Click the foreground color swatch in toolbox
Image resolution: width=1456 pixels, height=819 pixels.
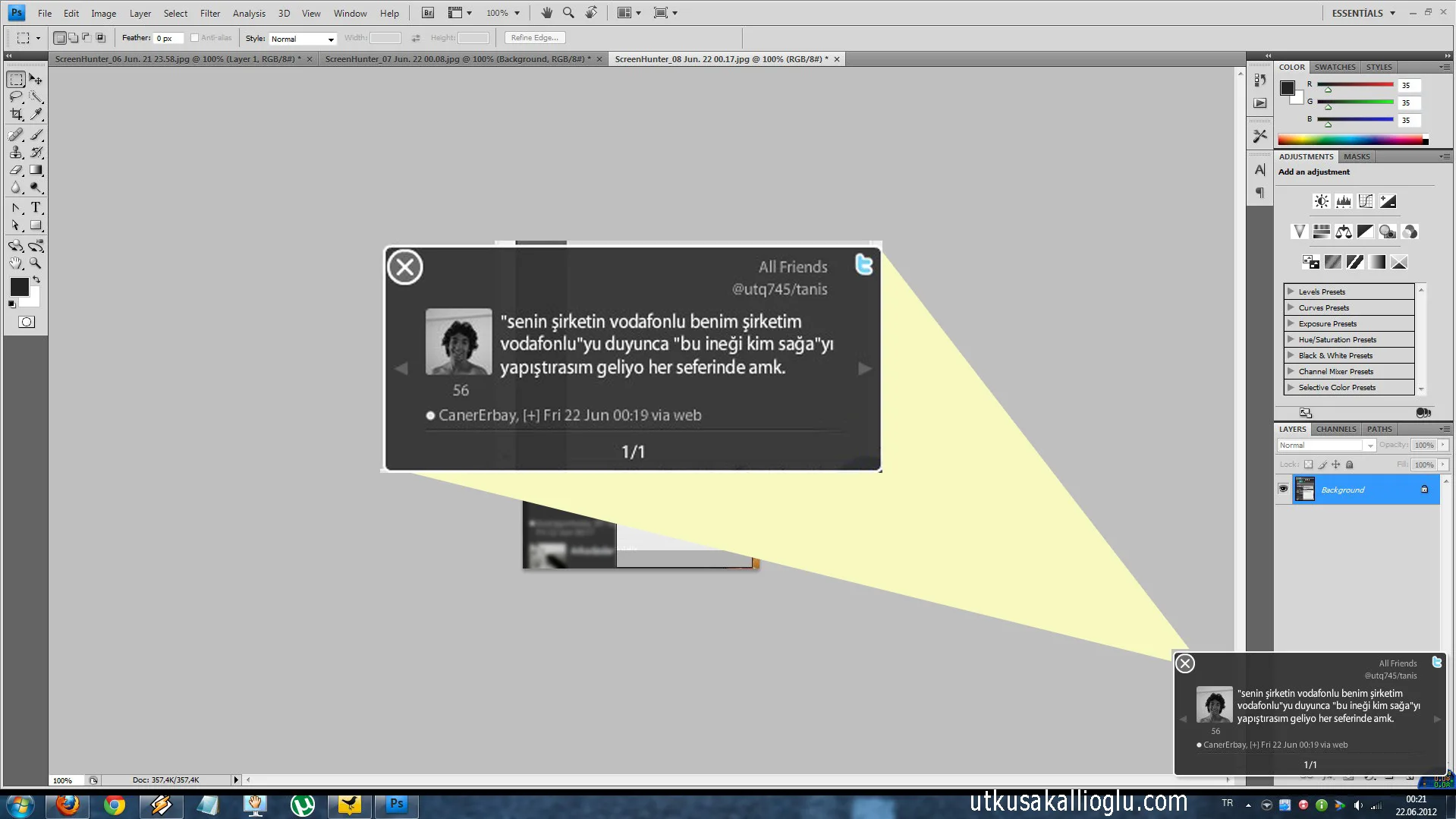[19, 287]
